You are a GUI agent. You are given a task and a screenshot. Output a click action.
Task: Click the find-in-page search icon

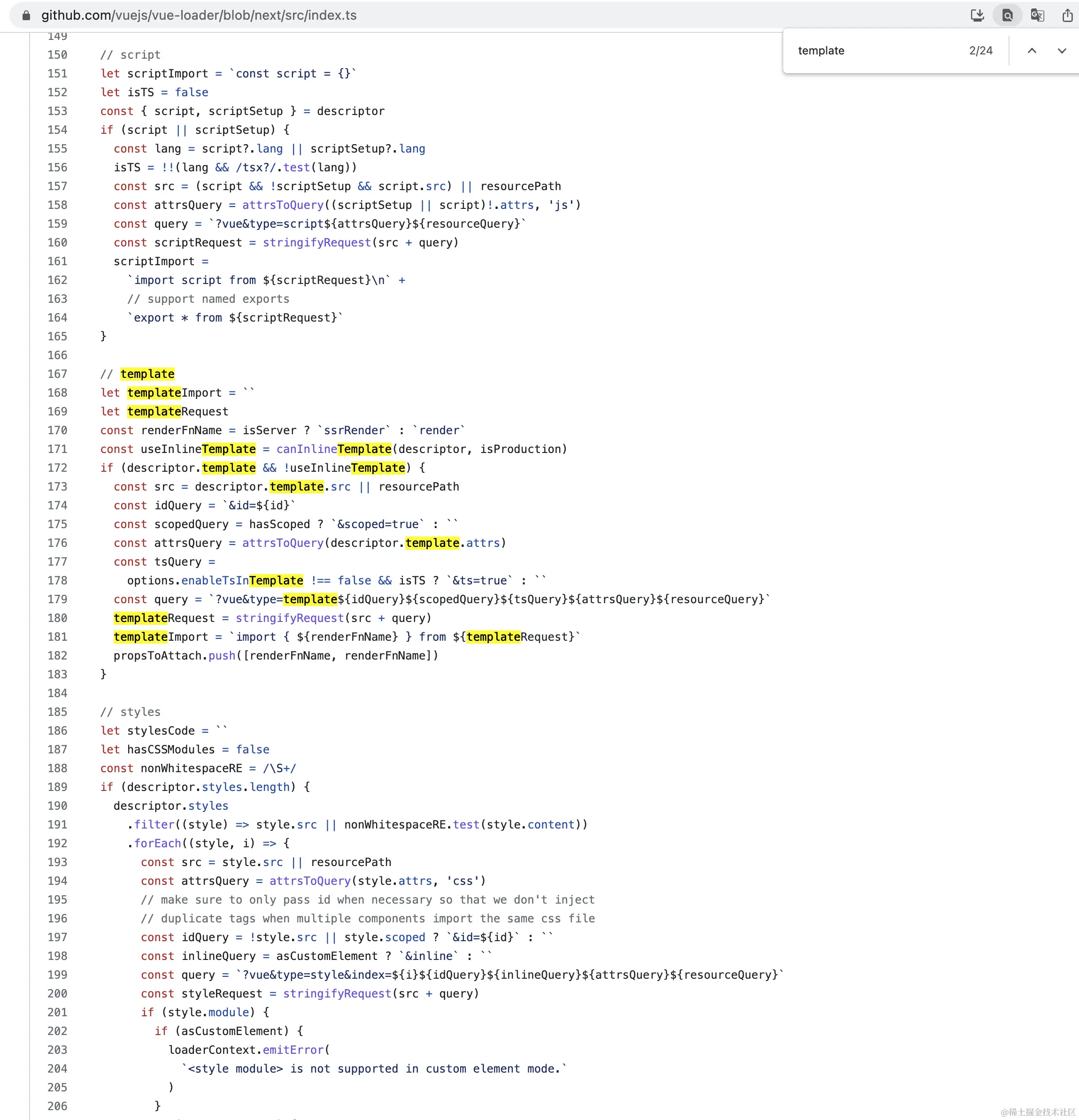(1008, 15)
